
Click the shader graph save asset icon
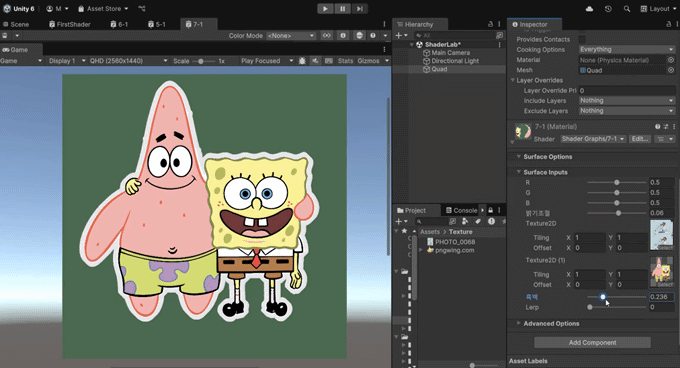tap(5, 36)
